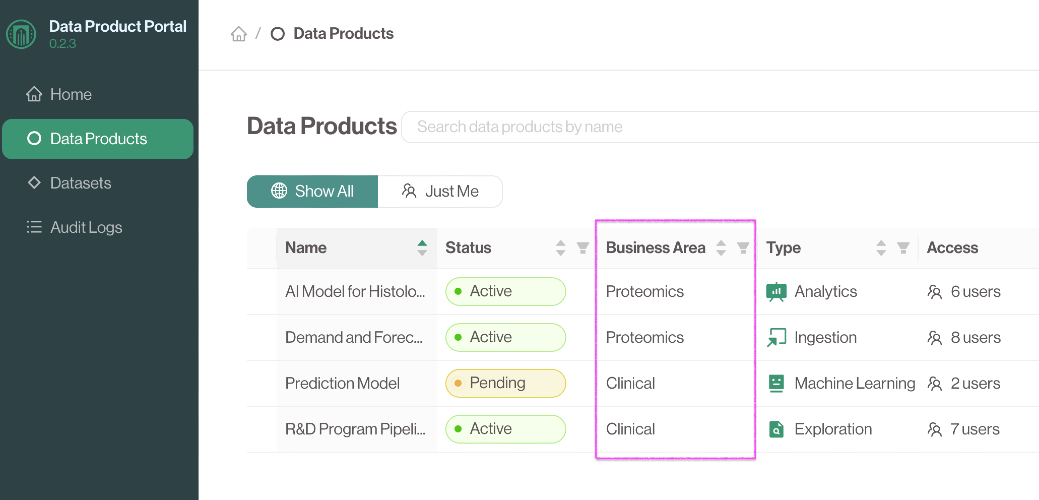Screen dimensions: 1039x500
Task: Click the version number 0.2.3
Action: pyautogui.click(x=62, y=44)
